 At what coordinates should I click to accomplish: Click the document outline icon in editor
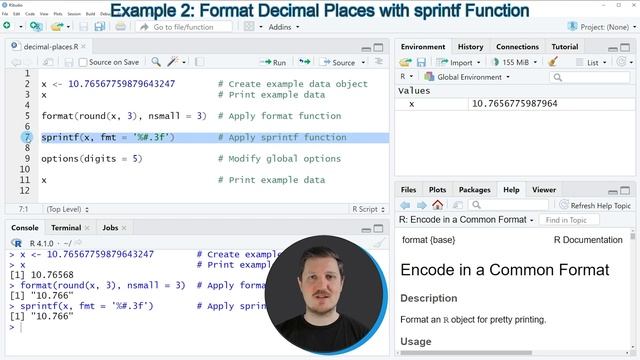click(x=379, y=62)
